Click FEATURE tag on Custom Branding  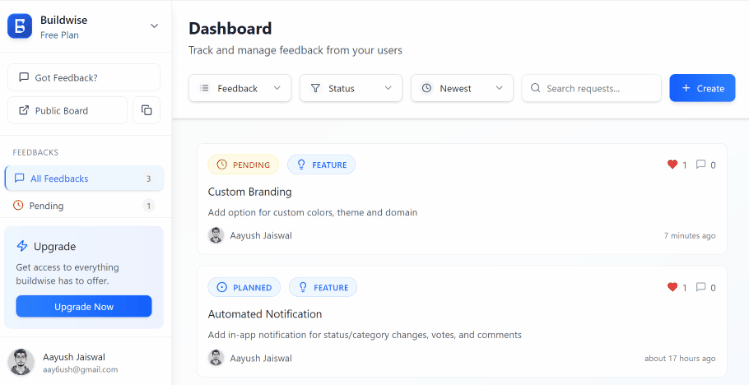pos(321,165)
